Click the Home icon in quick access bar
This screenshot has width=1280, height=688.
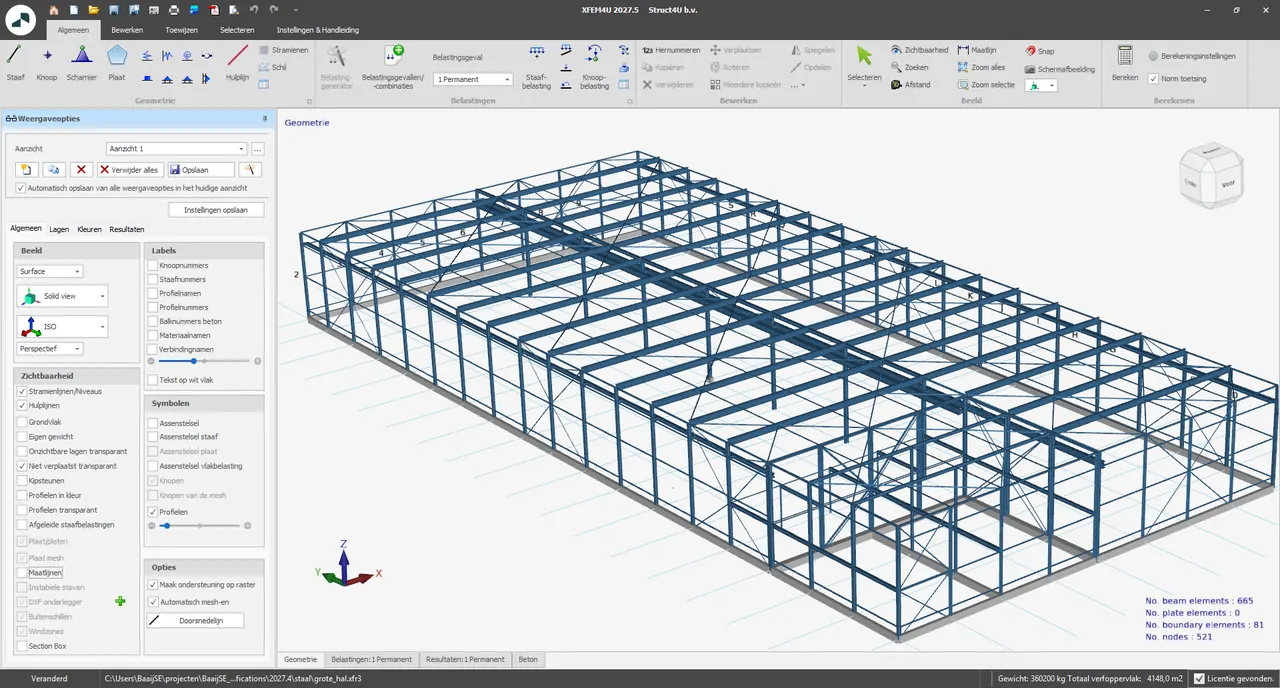coord(54,9)
